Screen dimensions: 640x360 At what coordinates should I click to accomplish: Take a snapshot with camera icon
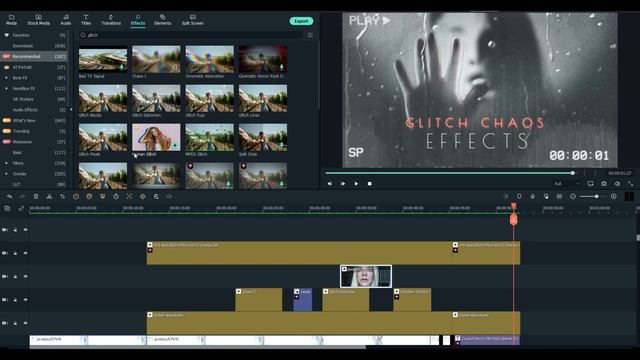point(604,184)
